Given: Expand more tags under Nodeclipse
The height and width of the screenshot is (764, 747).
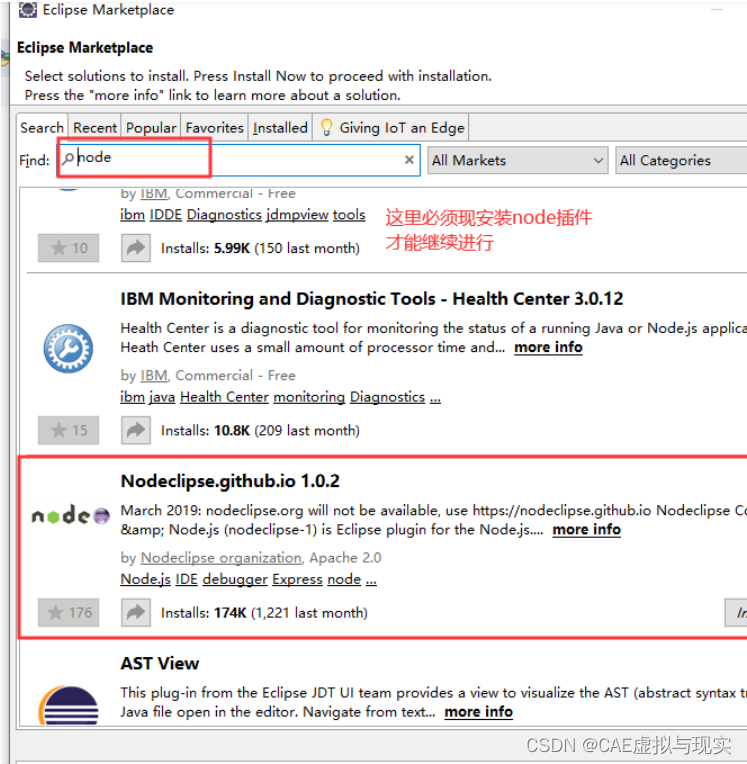Looking at the screenshot, I should click(371, 580).
